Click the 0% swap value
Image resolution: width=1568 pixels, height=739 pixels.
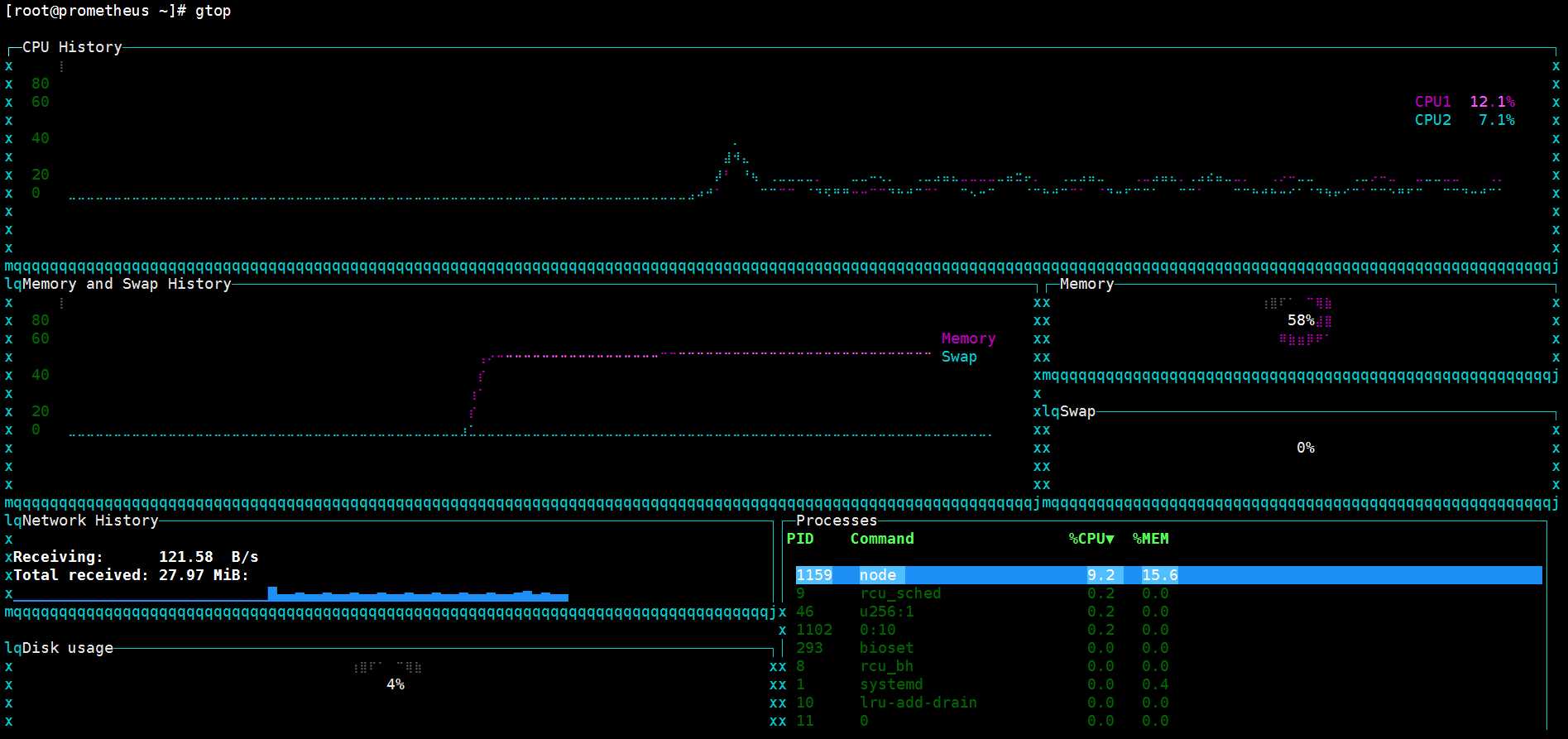pos(1306,448)
